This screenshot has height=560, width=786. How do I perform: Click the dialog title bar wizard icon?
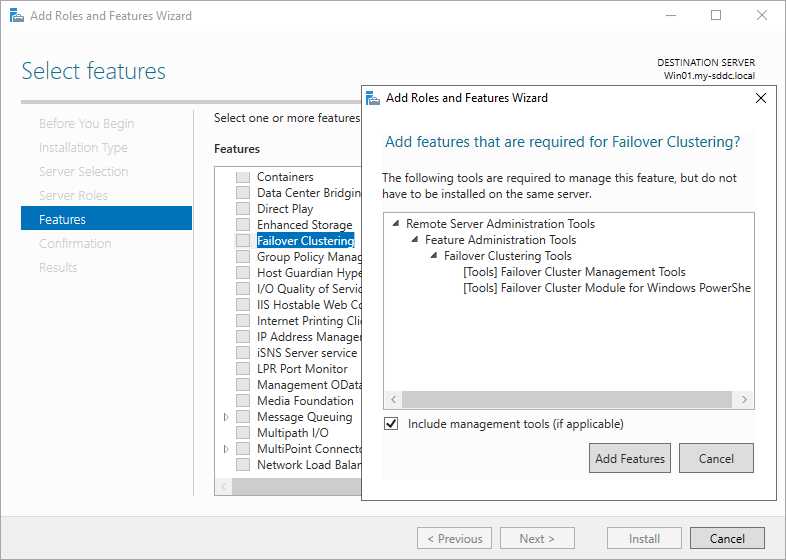(x=373, y=98)
